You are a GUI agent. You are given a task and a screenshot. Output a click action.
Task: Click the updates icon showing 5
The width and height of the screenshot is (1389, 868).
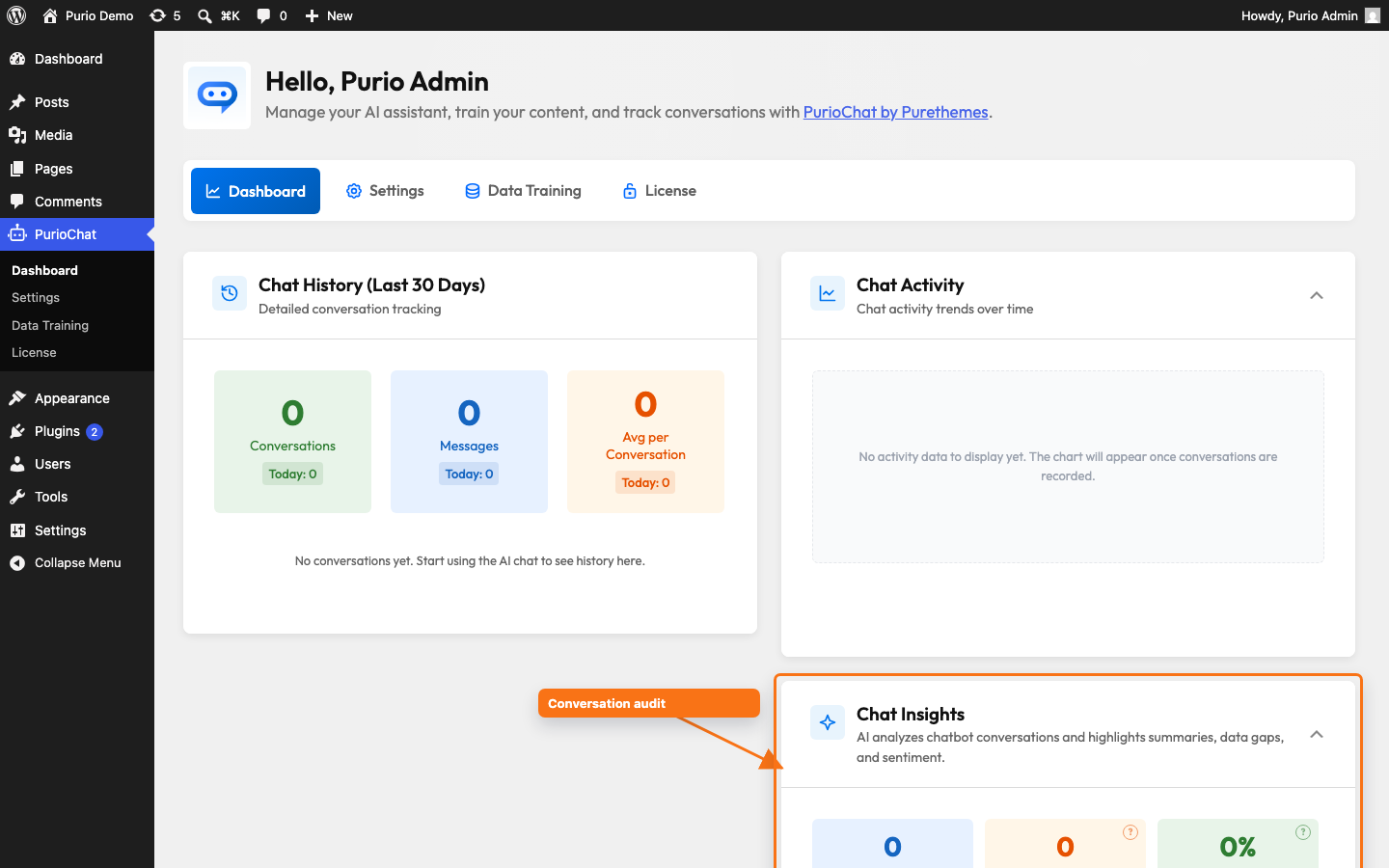click(157, 15)
